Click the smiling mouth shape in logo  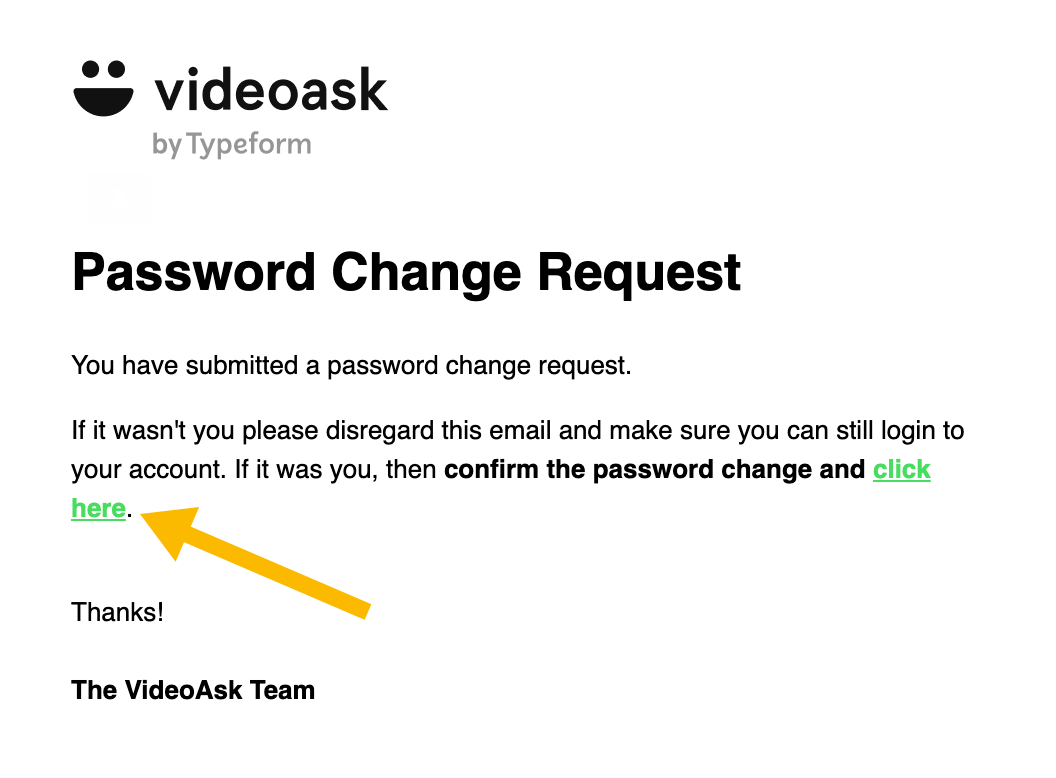[x=103, y=102]
